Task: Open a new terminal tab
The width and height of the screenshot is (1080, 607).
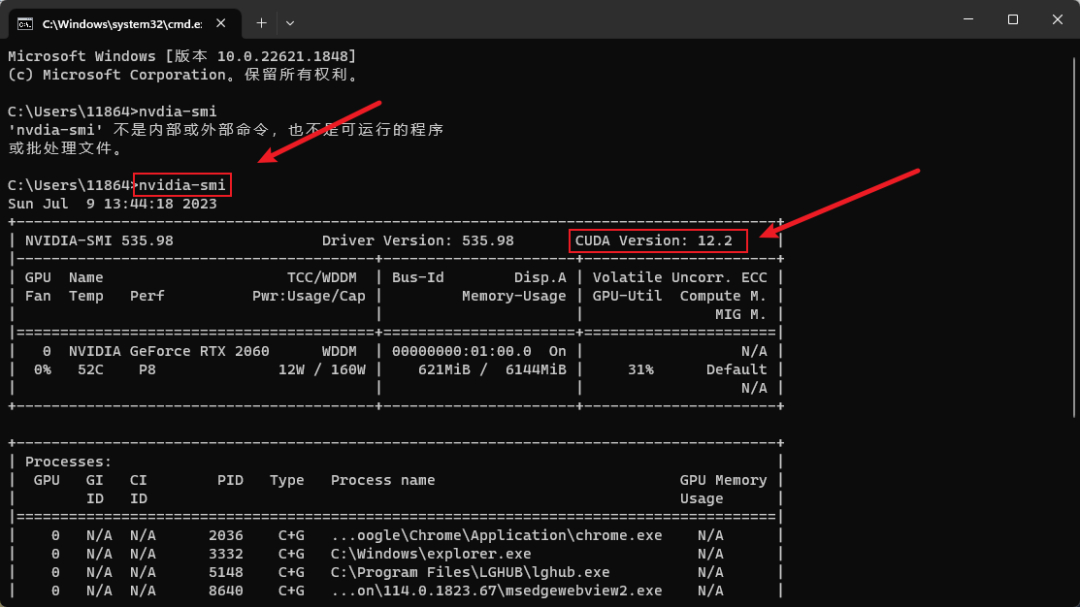Action: point(261,23)
